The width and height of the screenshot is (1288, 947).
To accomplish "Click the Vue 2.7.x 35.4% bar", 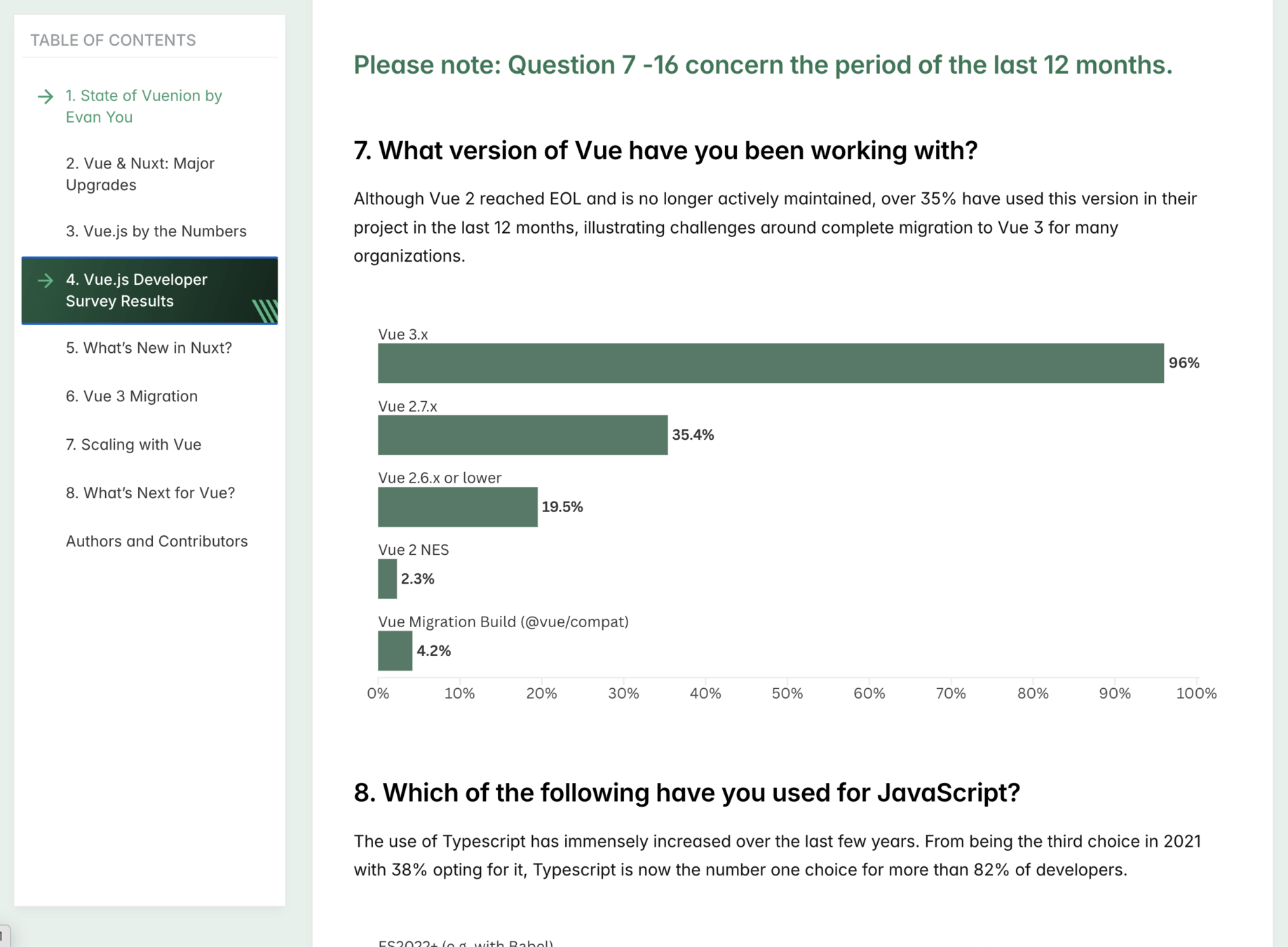I will (x=522, y=435).
